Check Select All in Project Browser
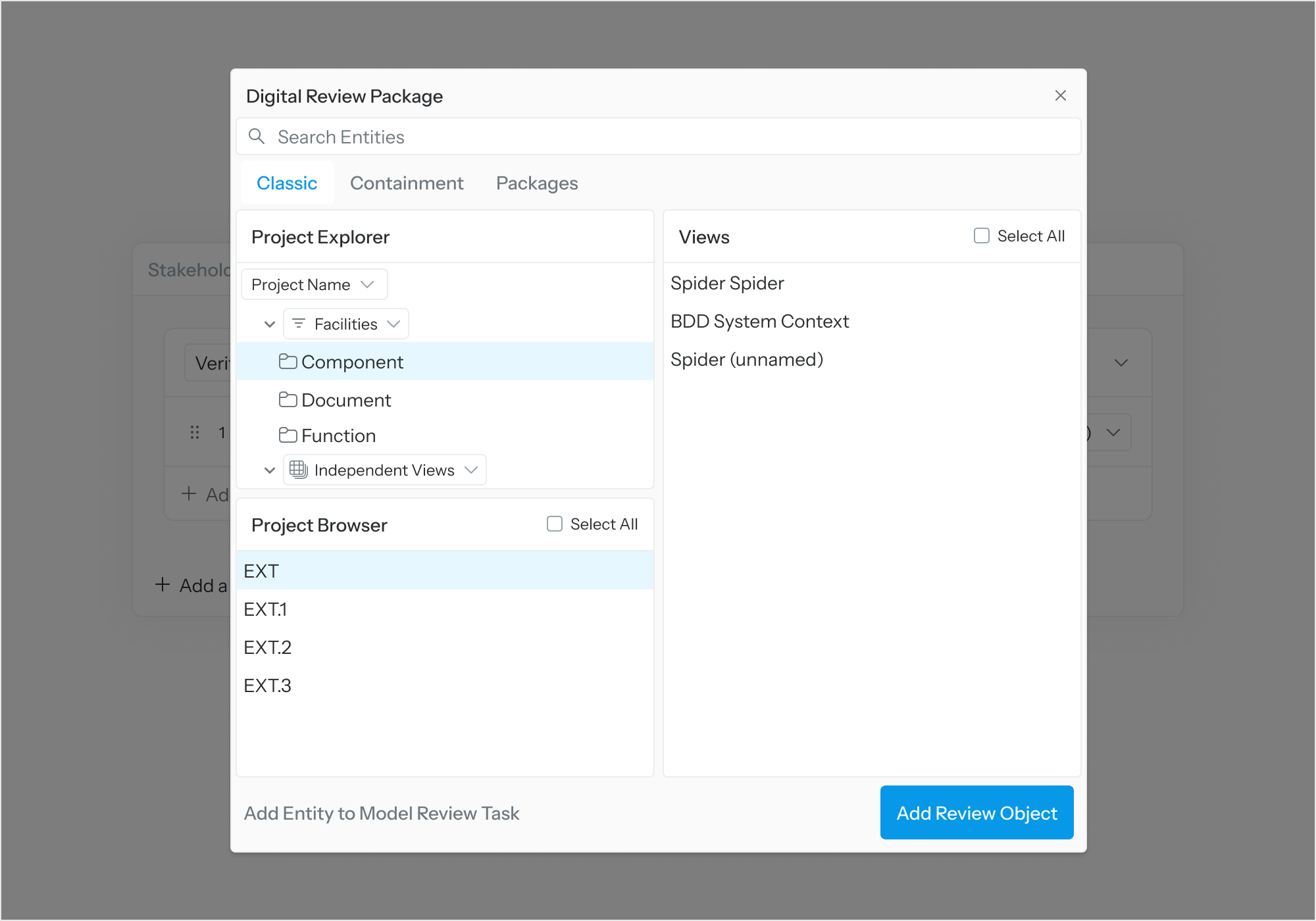The width and height of the screenshot is (1316, 921). tap(555, 524)
